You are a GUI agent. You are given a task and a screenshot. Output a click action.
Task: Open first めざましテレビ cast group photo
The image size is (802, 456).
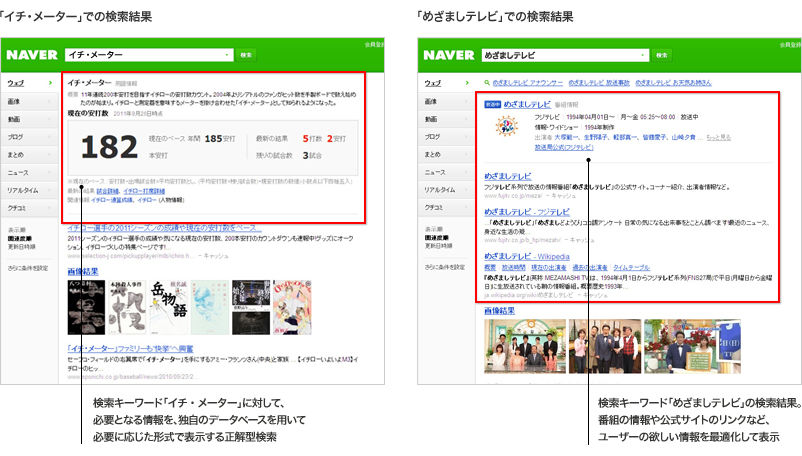(525, 346)
